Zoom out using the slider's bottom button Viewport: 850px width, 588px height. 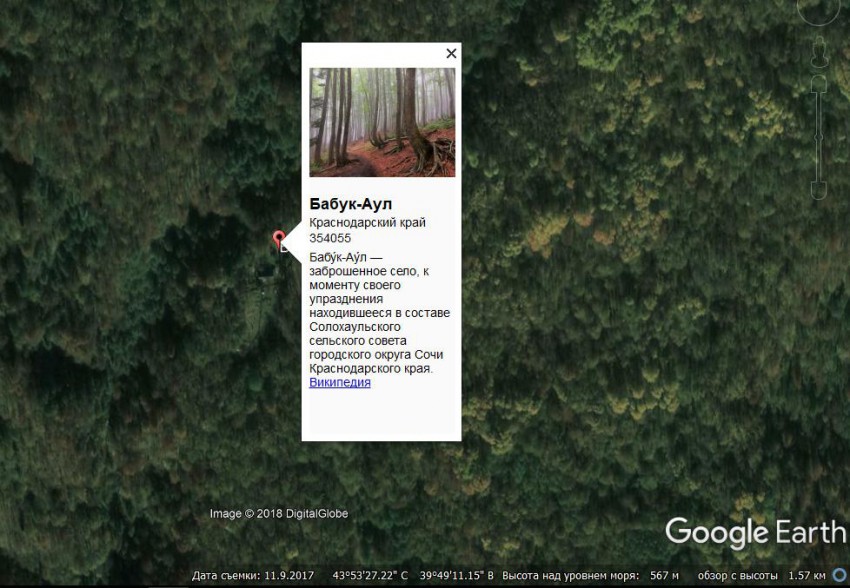[819, 191]
